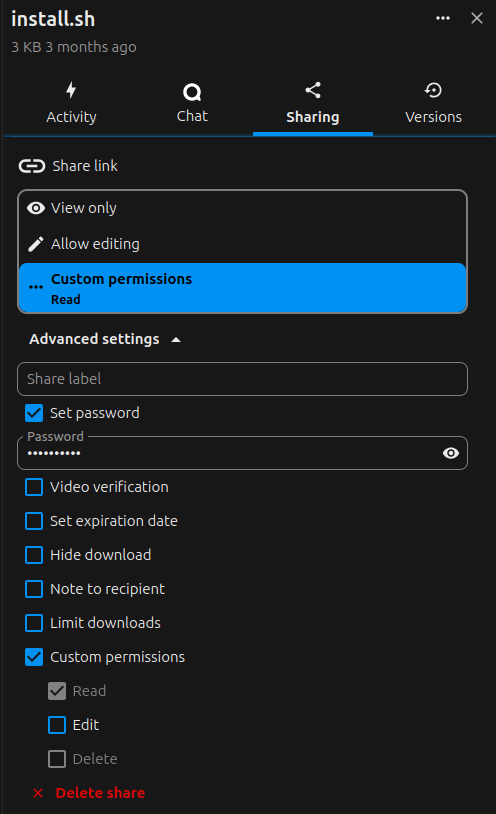
Task: Click the lightning bolt Activity icon
Action: (x=71, y=90)
